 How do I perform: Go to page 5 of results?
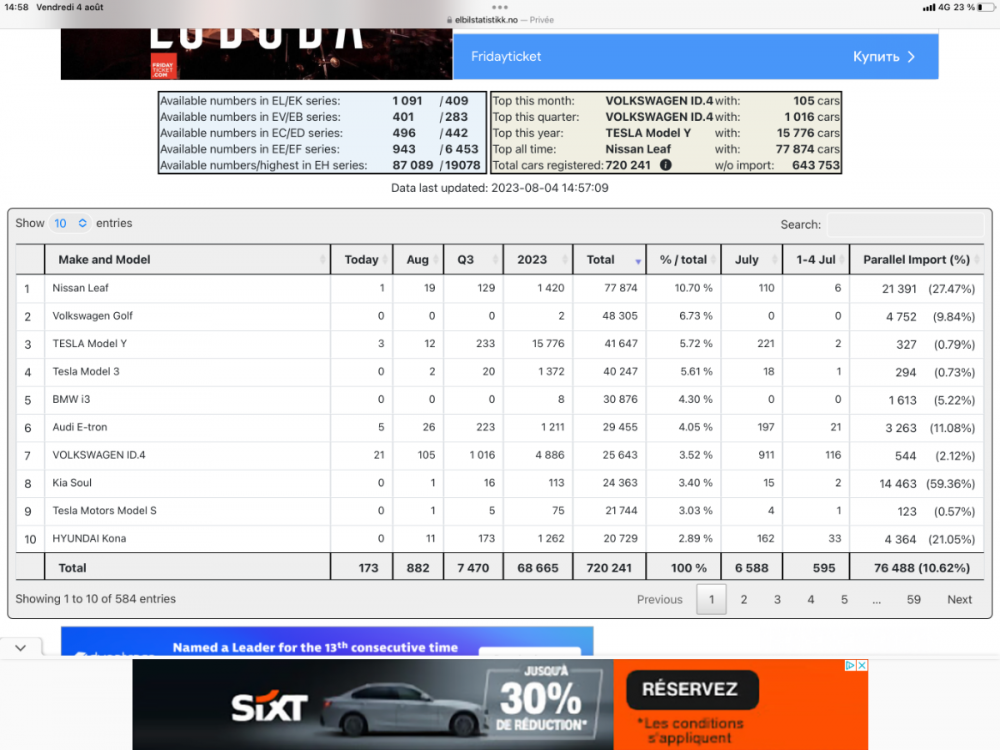844,599
